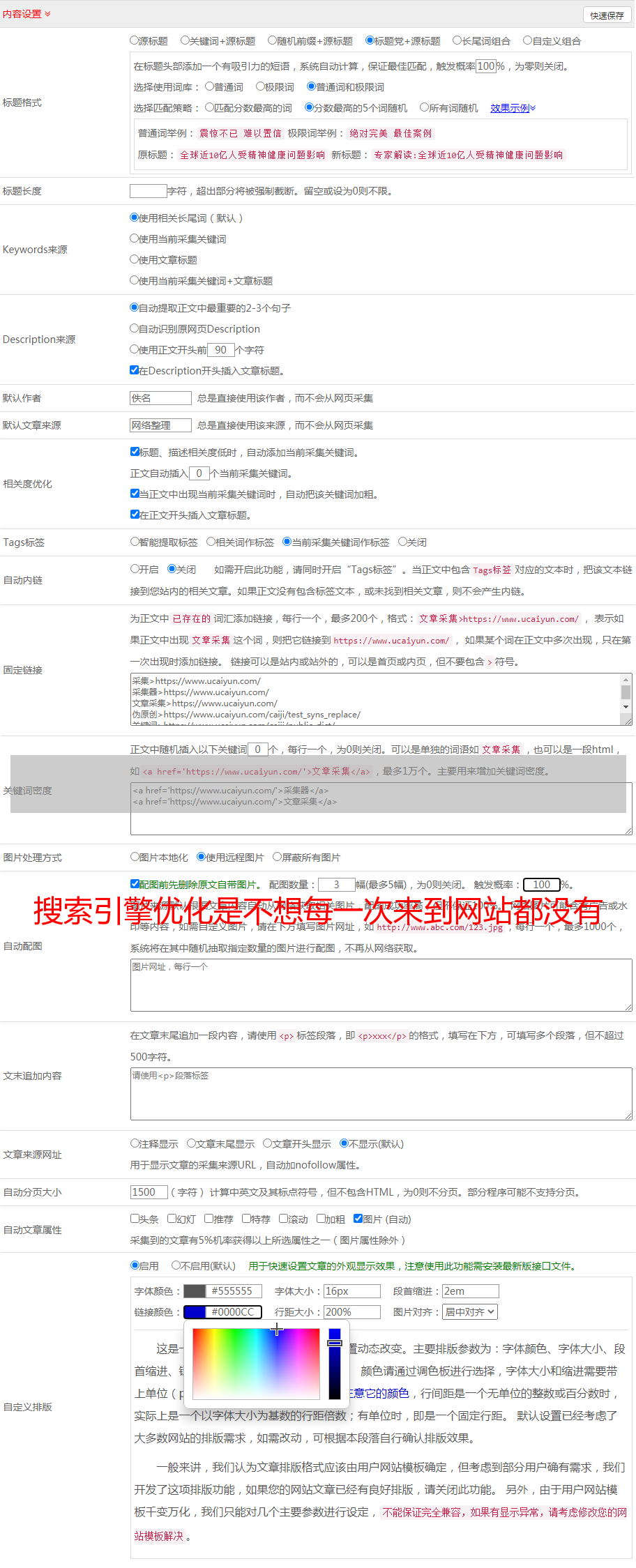Click the 快速保存 quick save button
This screenshot has height=1568, width=636.
[x=607, y=15]
